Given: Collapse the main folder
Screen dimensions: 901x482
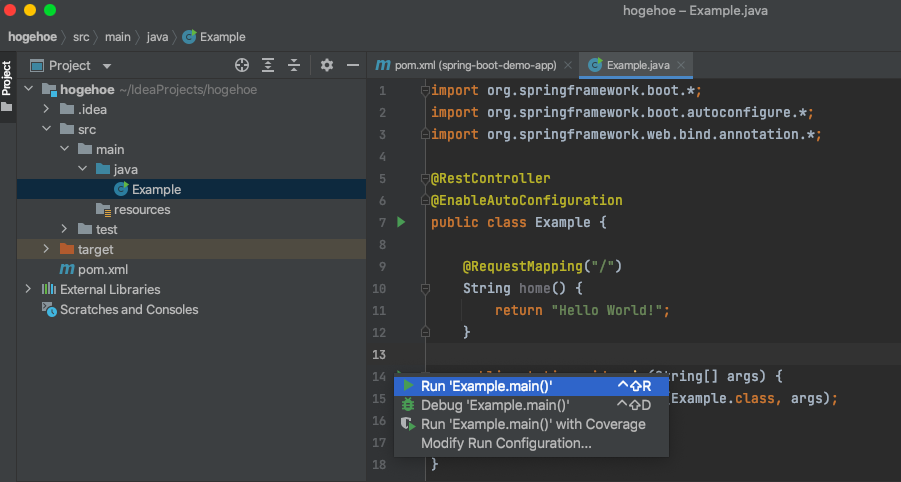Looking at the screenshot, I should coord(64,149).
